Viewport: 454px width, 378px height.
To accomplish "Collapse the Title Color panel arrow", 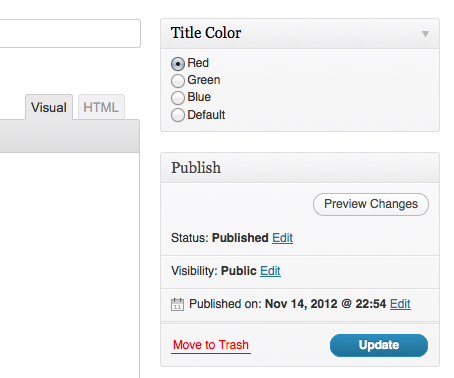I will 425,34.
